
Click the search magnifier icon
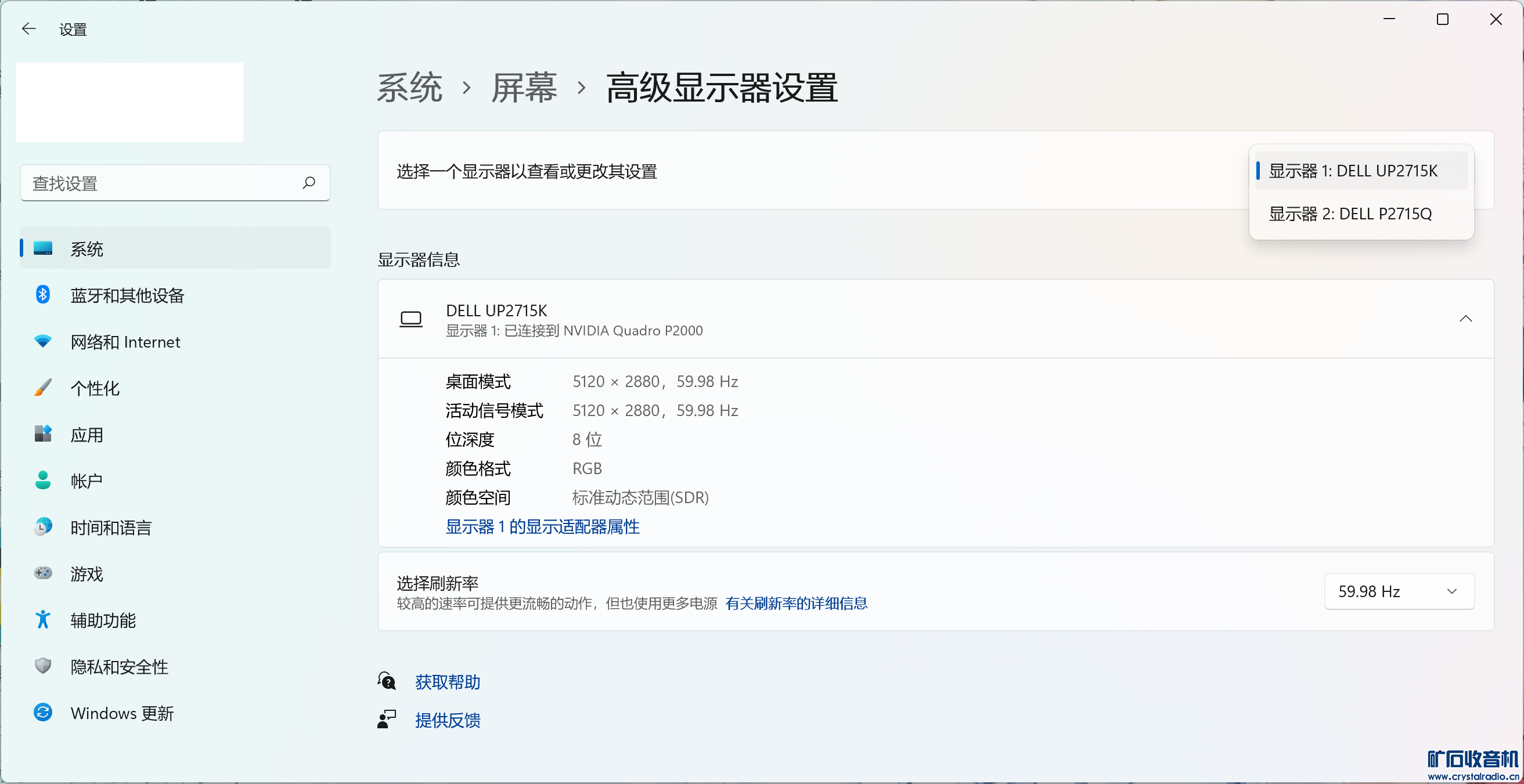tap(308, 183)
